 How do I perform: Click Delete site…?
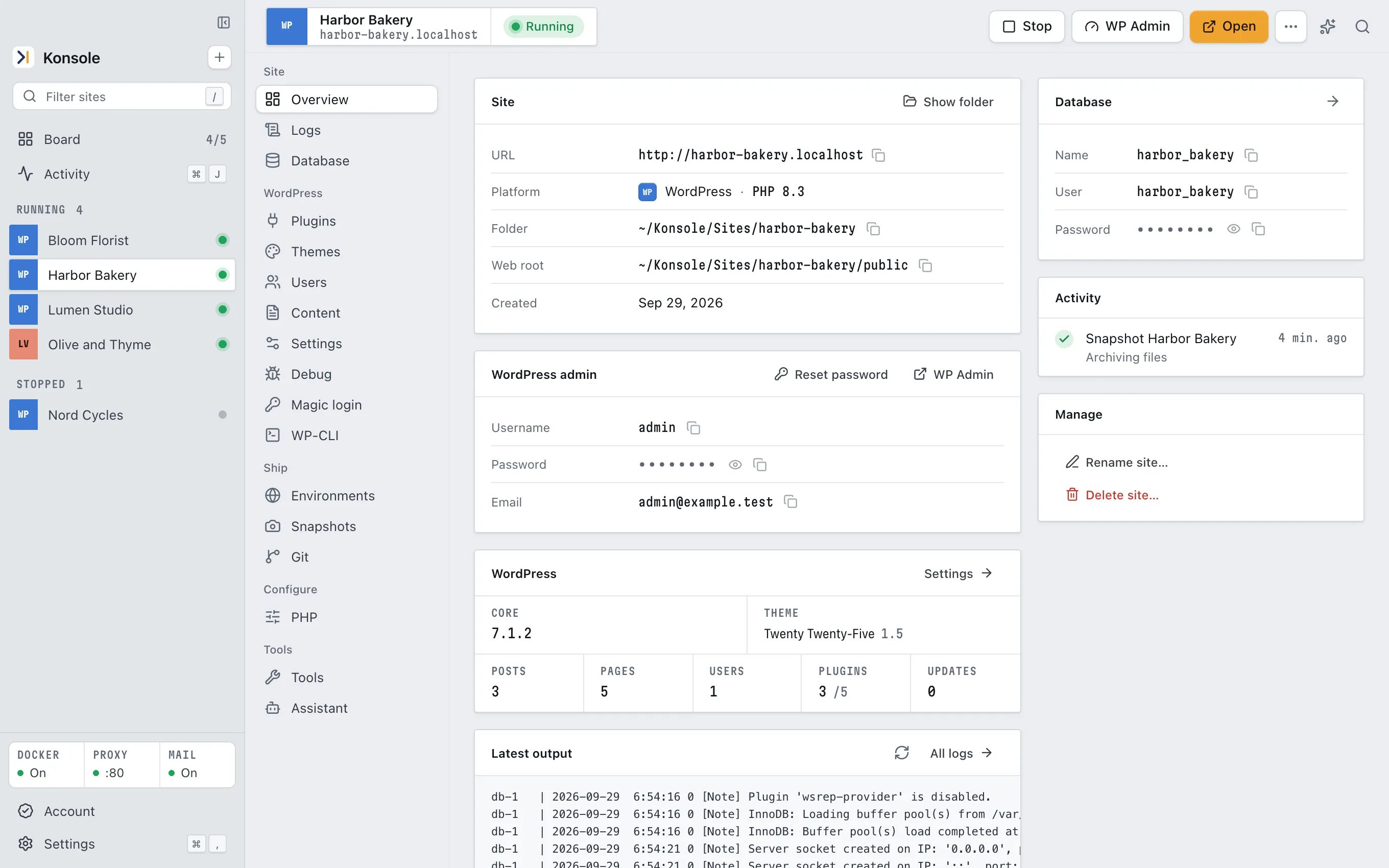click(x=1112, y=495)
